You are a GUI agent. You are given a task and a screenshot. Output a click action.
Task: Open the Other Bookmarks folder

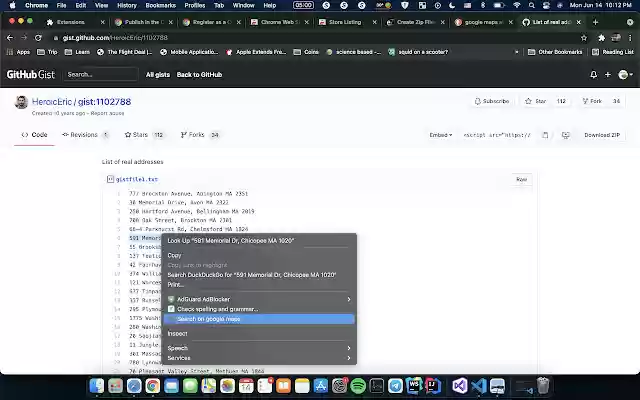point(555,52)
